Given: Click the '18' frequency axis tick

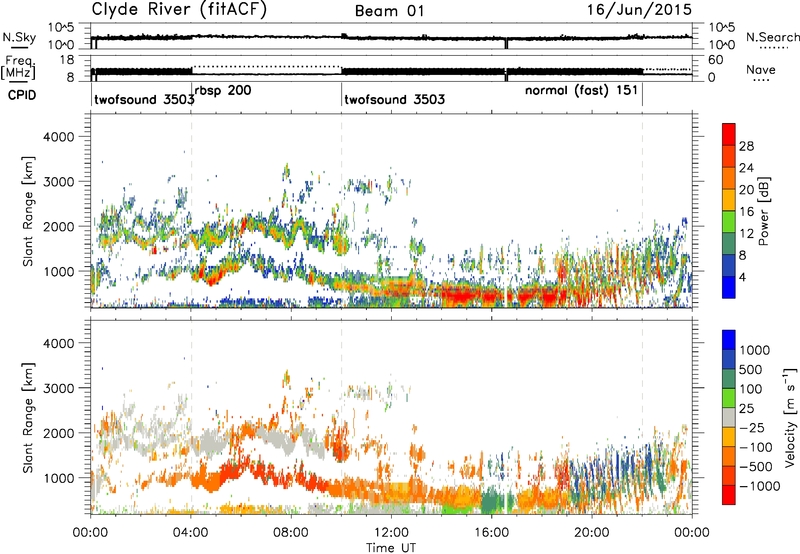Looking at the screenshot, I should click(x=66, y=60).
